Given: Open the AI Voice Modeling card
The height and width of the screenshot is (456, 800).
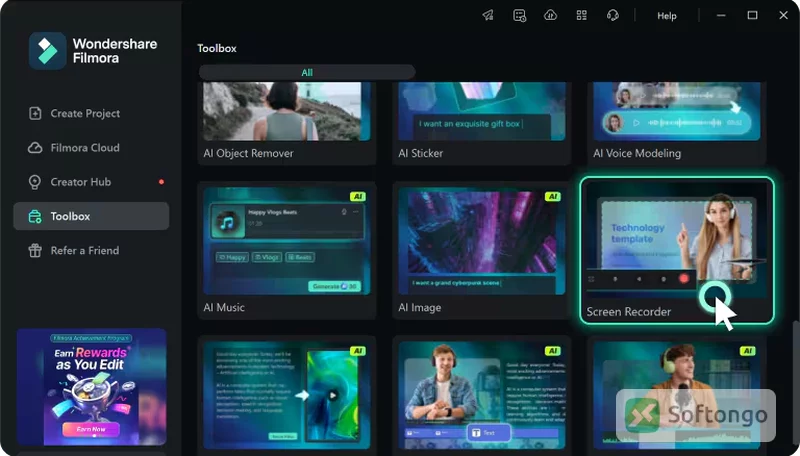Looking at the screenshot, I should [x=677, y=123].
